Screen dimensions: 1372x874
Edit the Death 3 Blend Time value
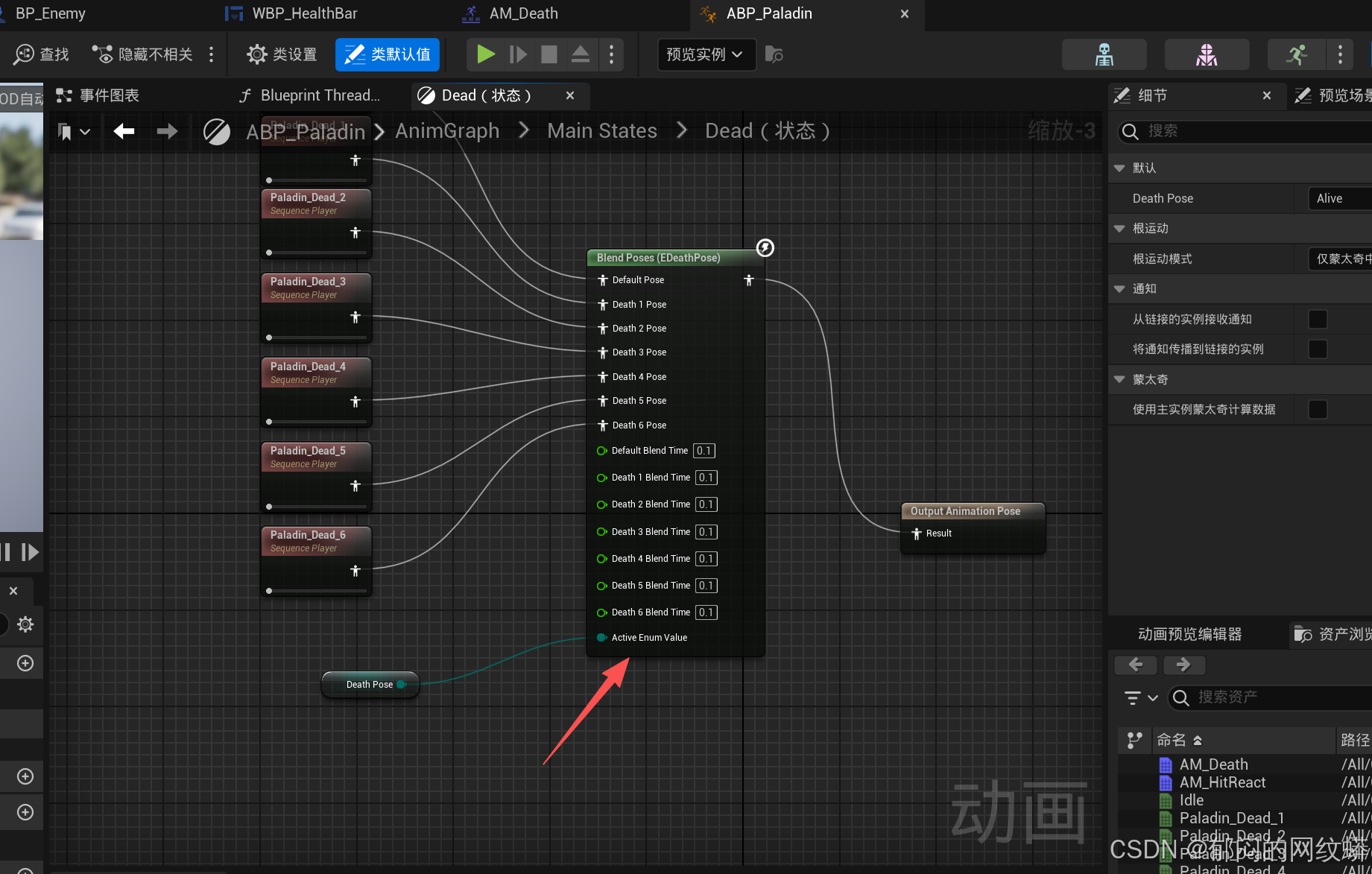click(x=706, y=532)
